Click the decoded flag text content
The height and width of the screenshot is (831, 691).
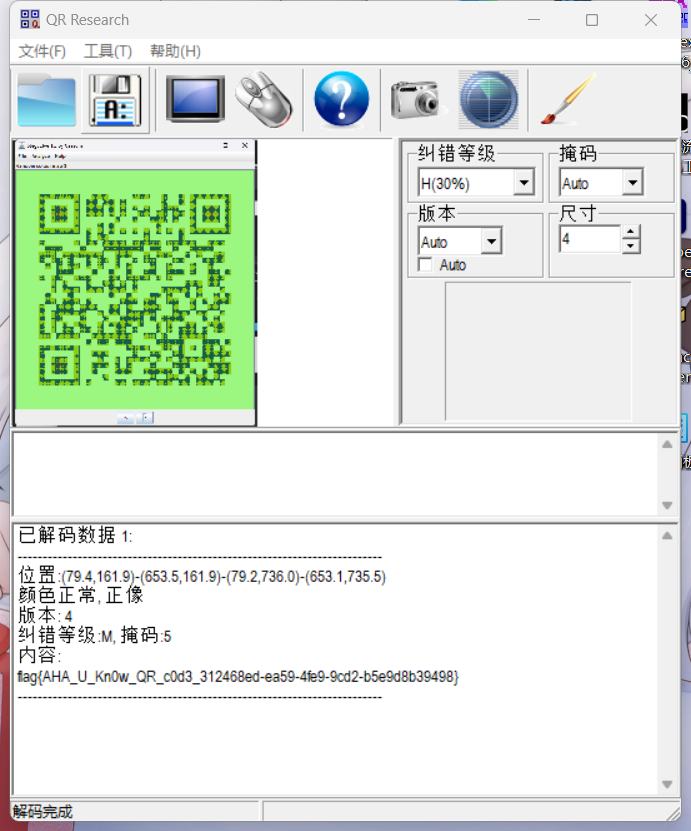pos(238,677)
